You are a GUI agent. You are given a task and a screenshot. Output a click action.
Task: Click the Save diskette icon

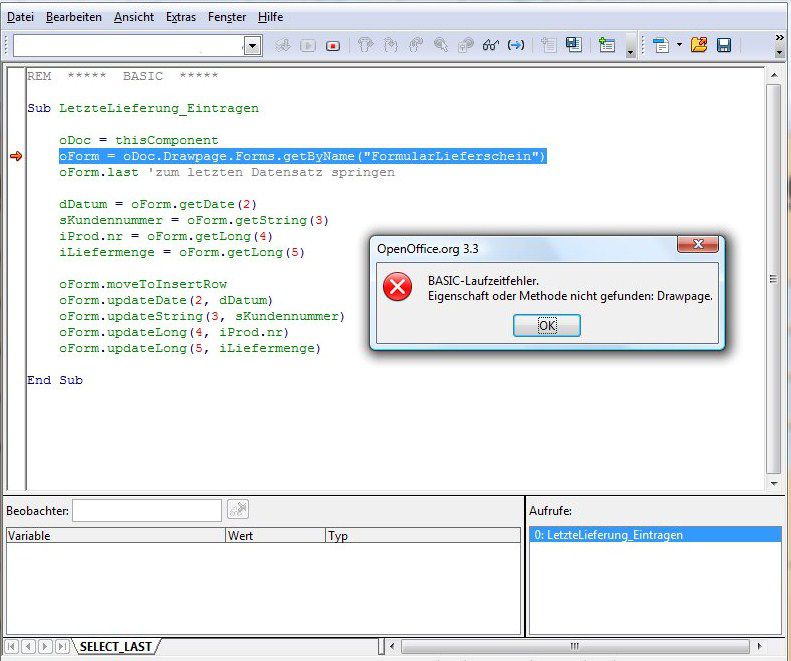pyautogui.click(x=724, y=45)
